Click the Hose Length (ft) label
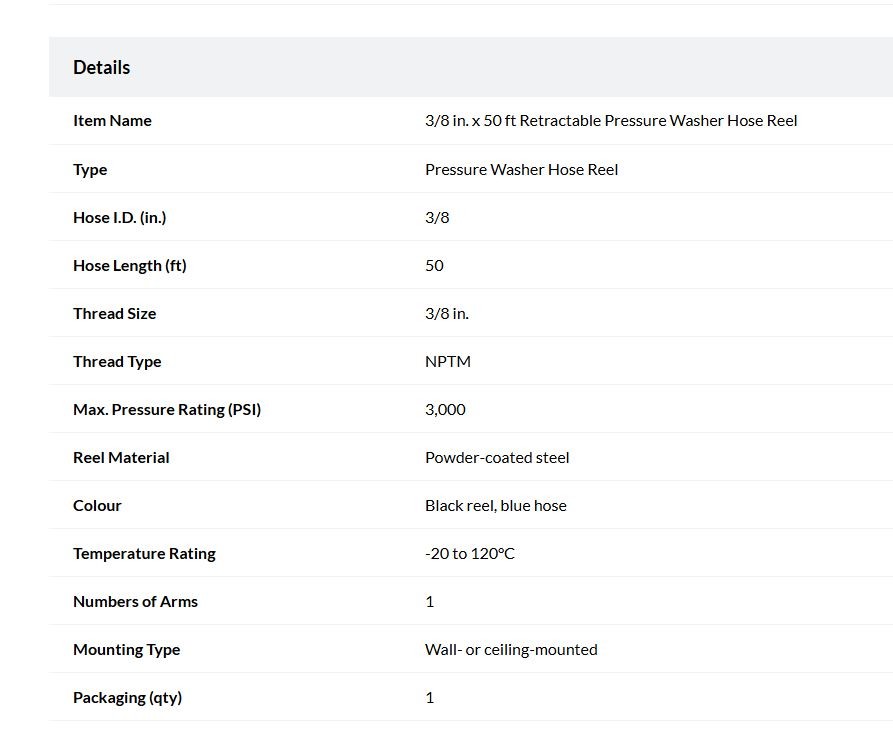 (130, 265)
